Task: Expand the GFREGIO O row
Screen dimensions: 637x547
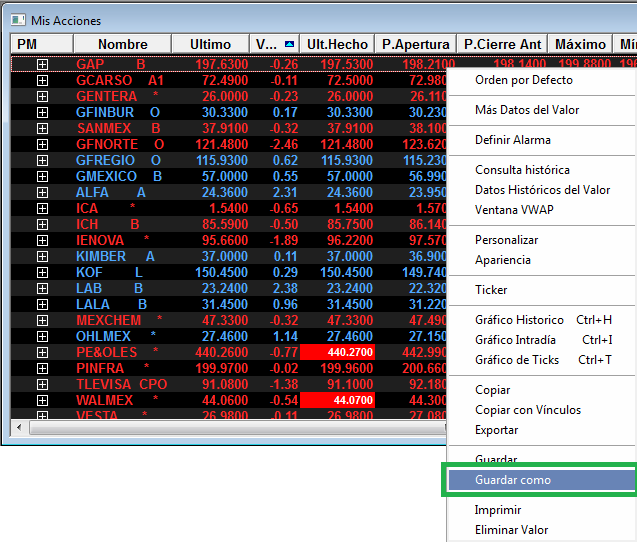Action: [x=42, y=161]
